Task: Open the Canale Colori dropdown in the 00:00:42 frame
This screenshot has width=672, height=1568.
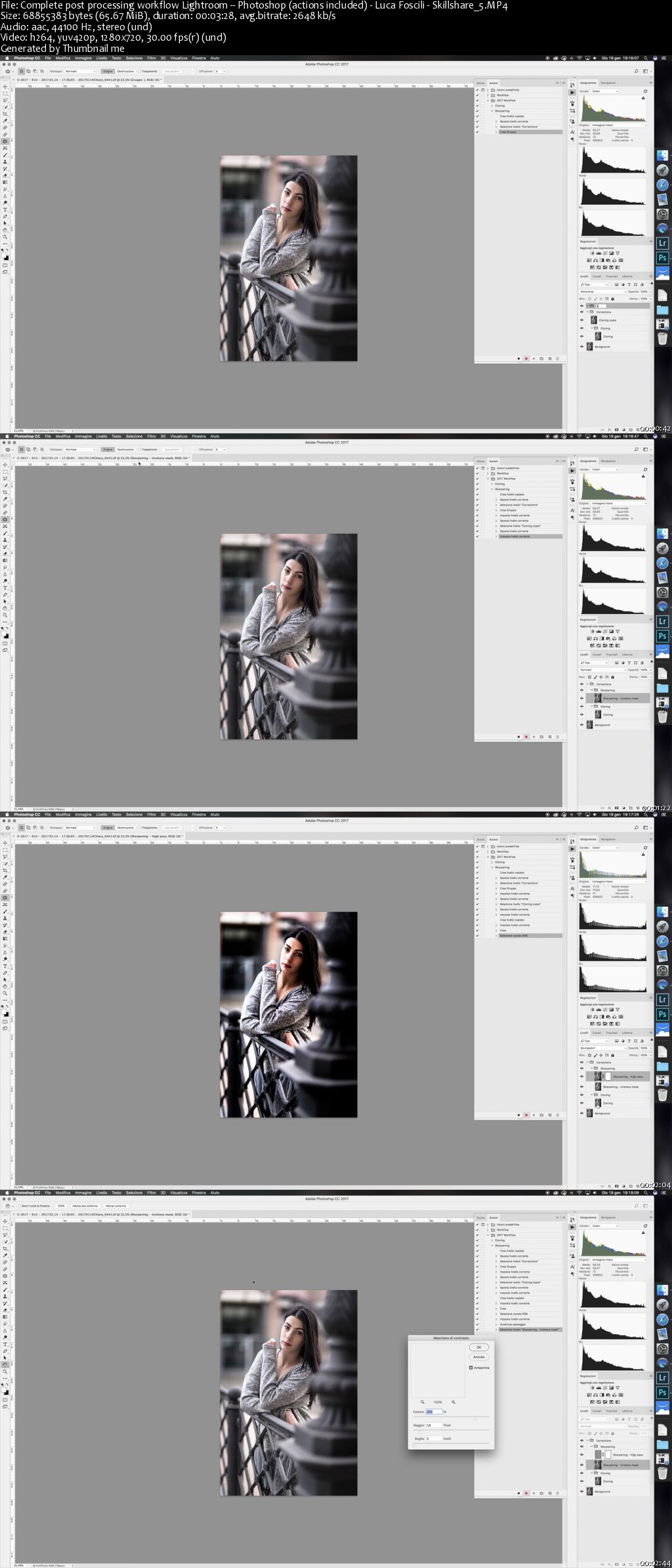Action: [x=604, y=91]
